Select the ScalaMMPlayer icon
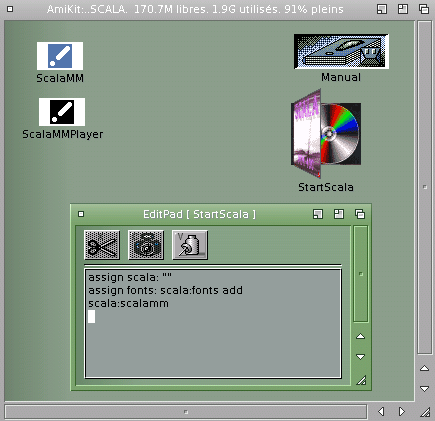The image size is (435, 421). tap(62, 112)
